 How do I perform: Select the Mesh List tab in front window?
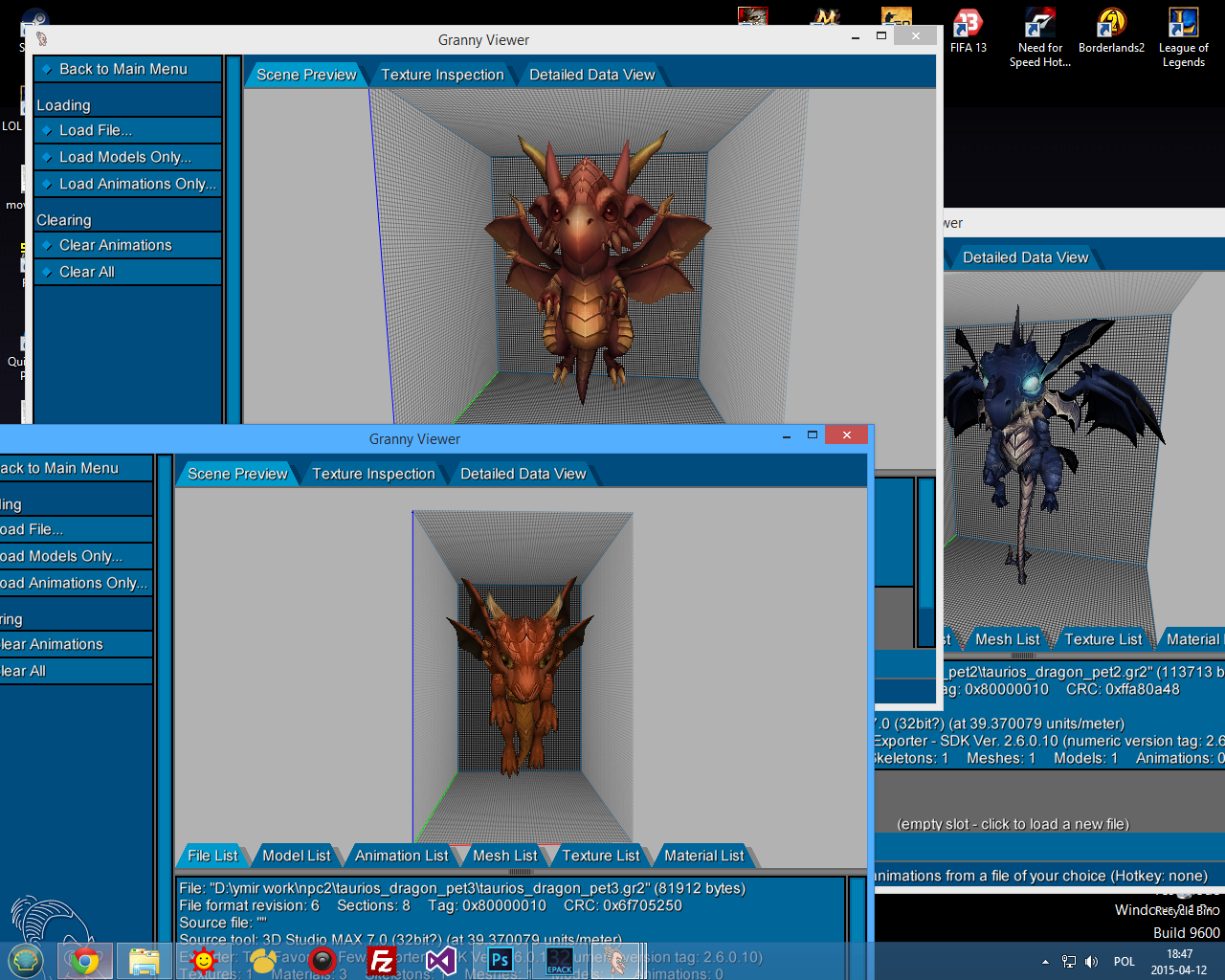coord(505,856)
